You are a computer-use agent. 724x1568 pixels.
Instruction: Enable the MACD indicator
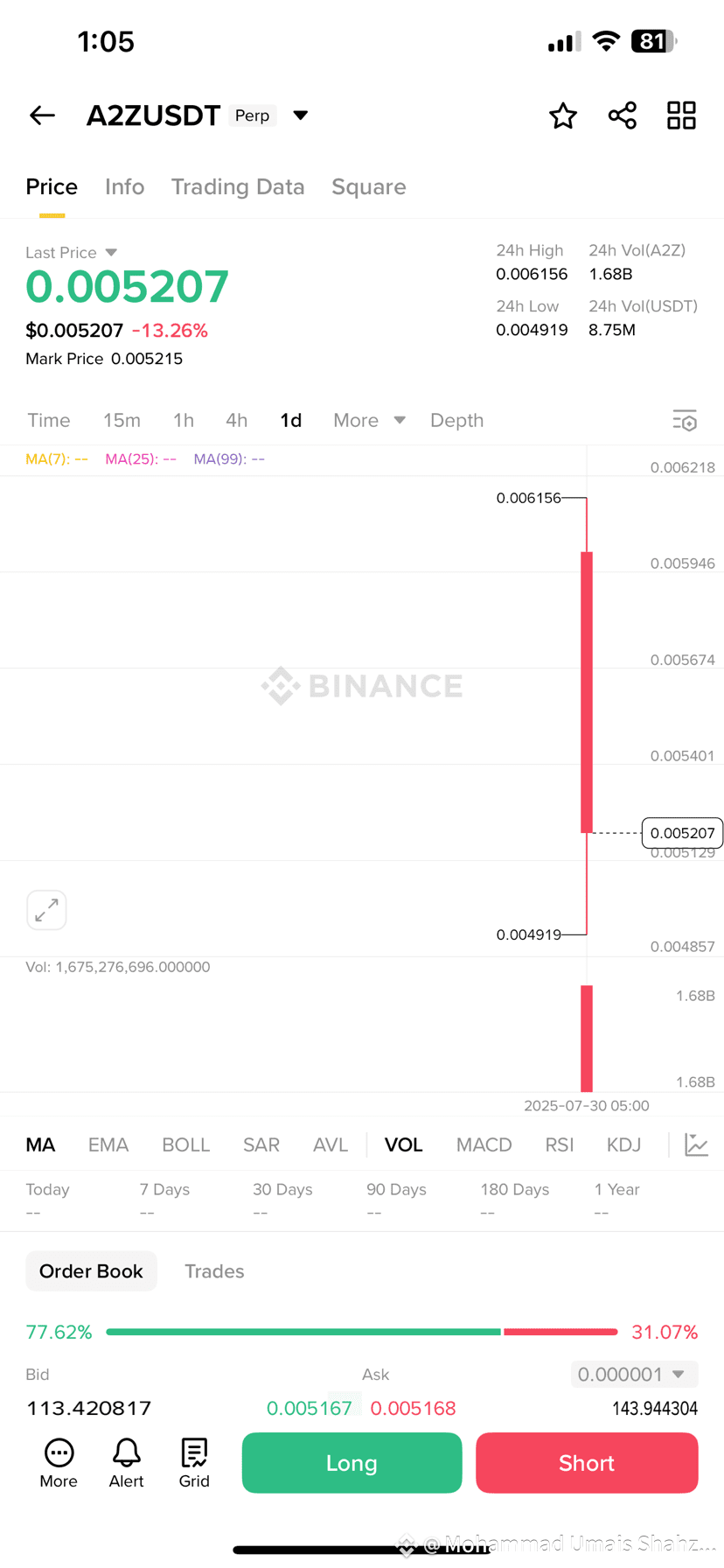coord(484,1144)
